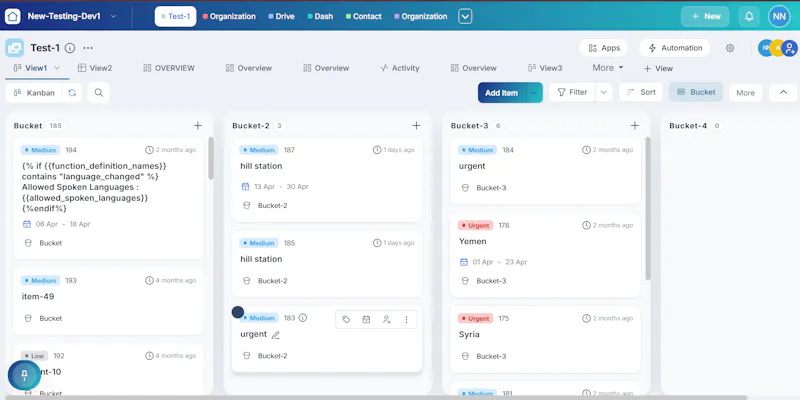Click bucket icon on Syria card

pos(465,356)
